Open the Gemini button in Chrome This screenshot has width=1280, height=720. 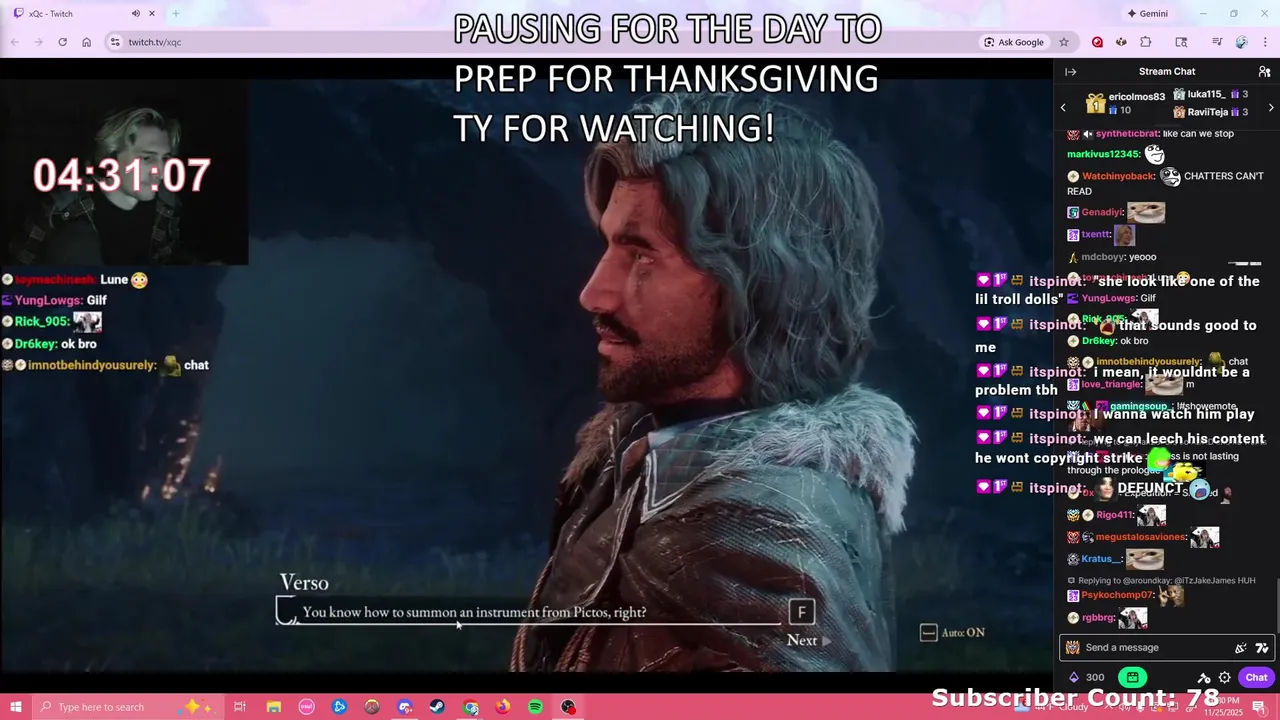pos(1147,14)
